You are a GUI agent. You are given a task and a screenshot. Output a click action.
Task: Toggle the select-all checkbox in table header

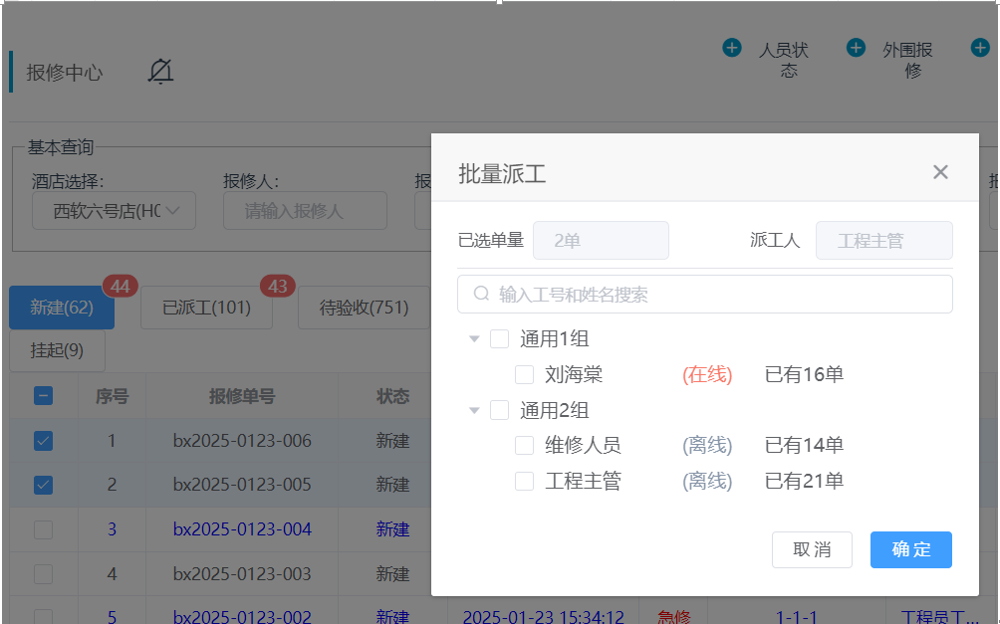[x=44, y=396]
